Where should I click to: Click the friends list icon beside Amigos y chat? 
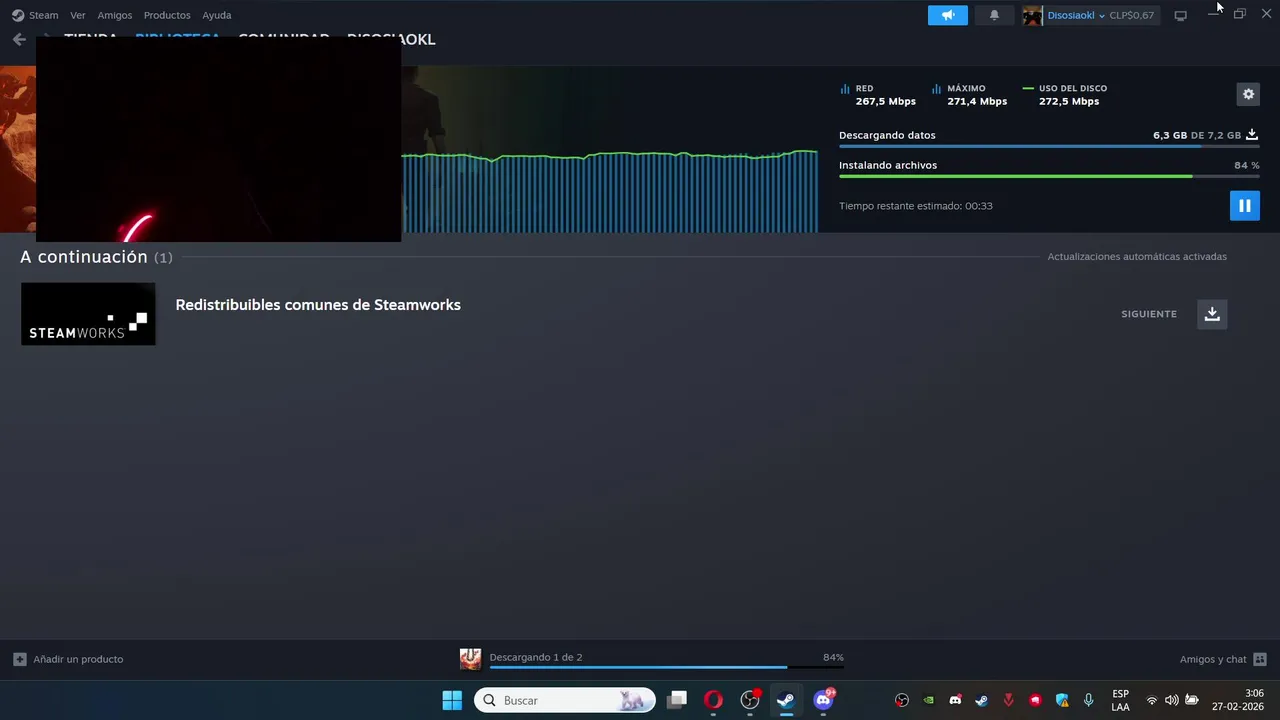tap(1260, 659)
